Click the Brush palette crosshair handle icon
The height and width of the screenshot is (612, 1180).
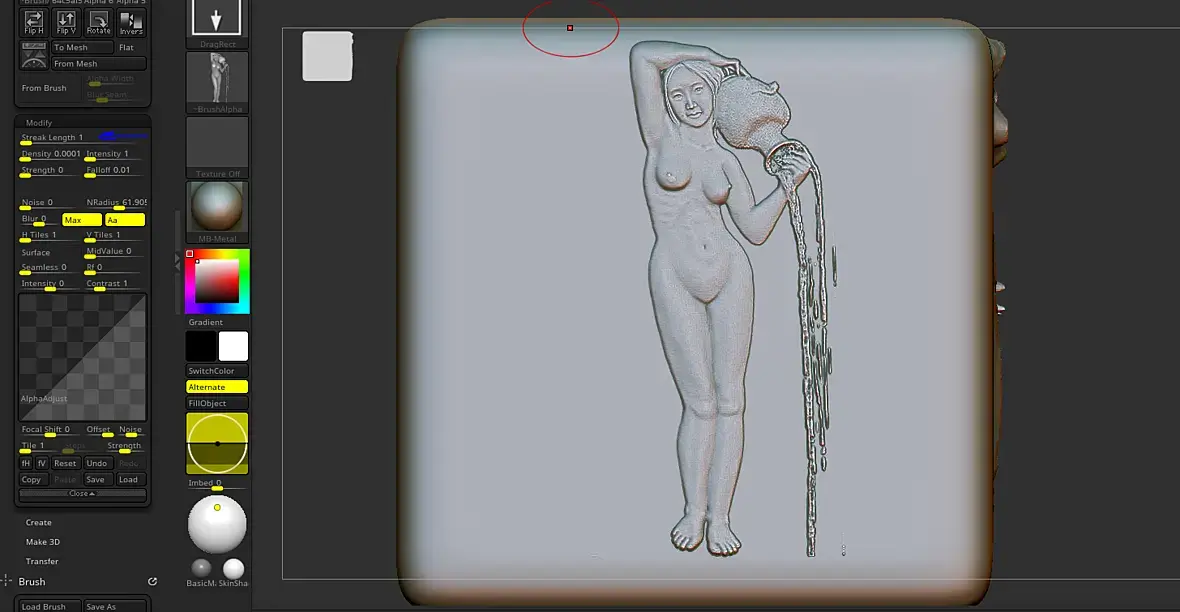tap(6, 580)
